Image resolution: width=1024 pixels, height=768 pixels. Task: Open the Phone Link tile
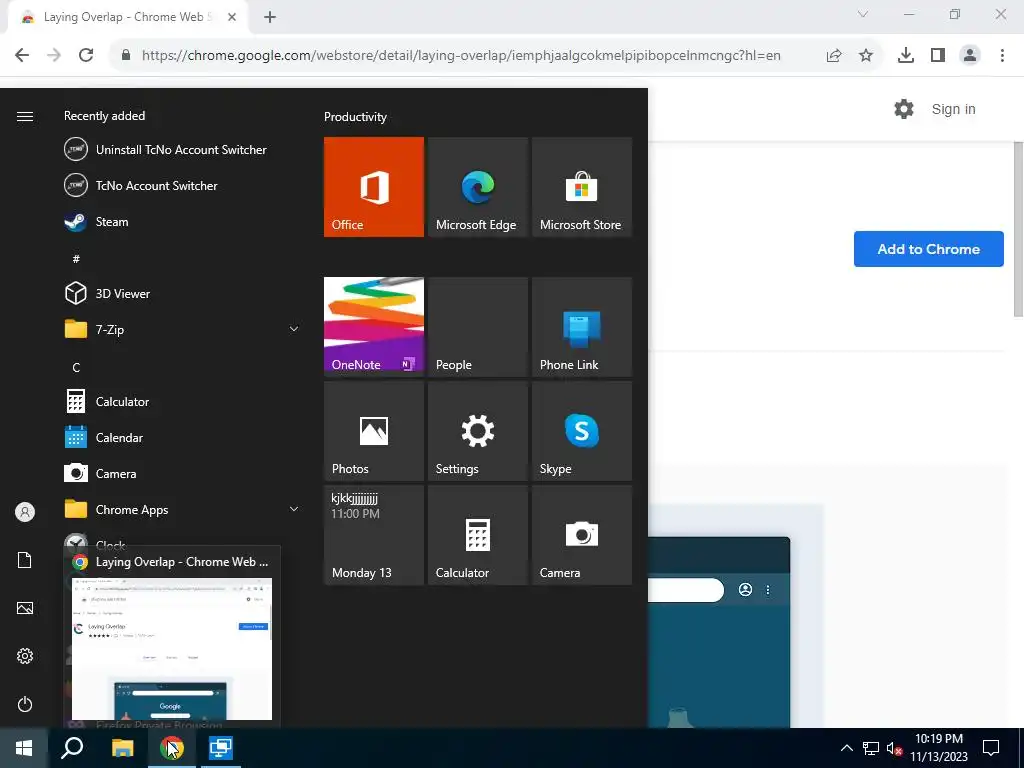tap(582, 327)
